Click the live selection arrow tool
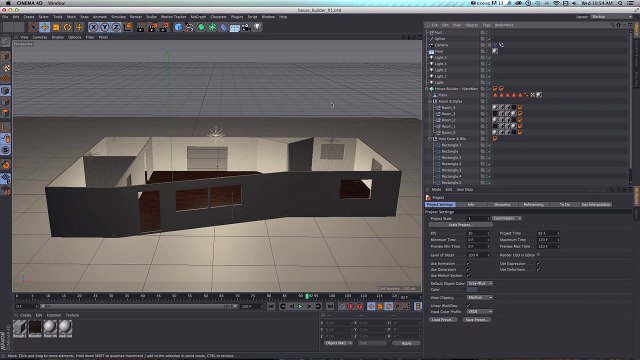The image size is (640, 360). coord(33,27)
